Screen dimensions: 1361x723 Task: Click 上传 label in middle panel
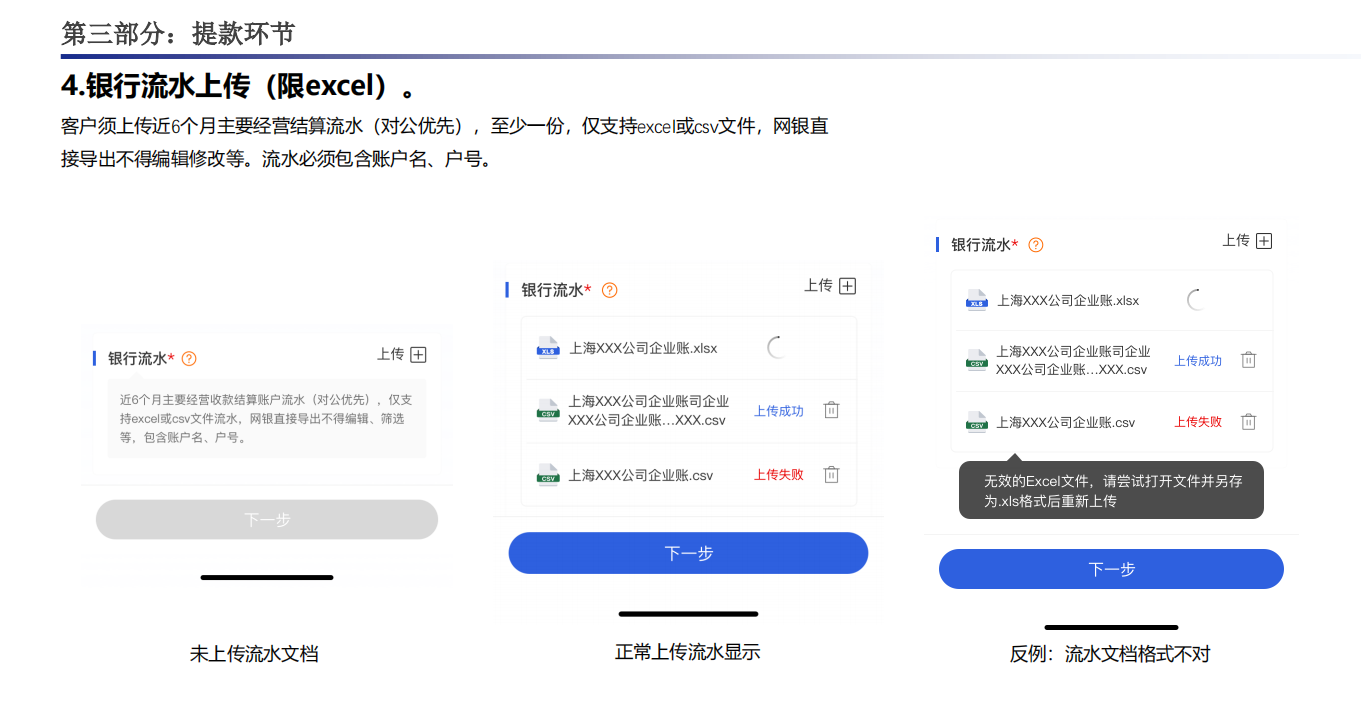click(x=818, y=286)
